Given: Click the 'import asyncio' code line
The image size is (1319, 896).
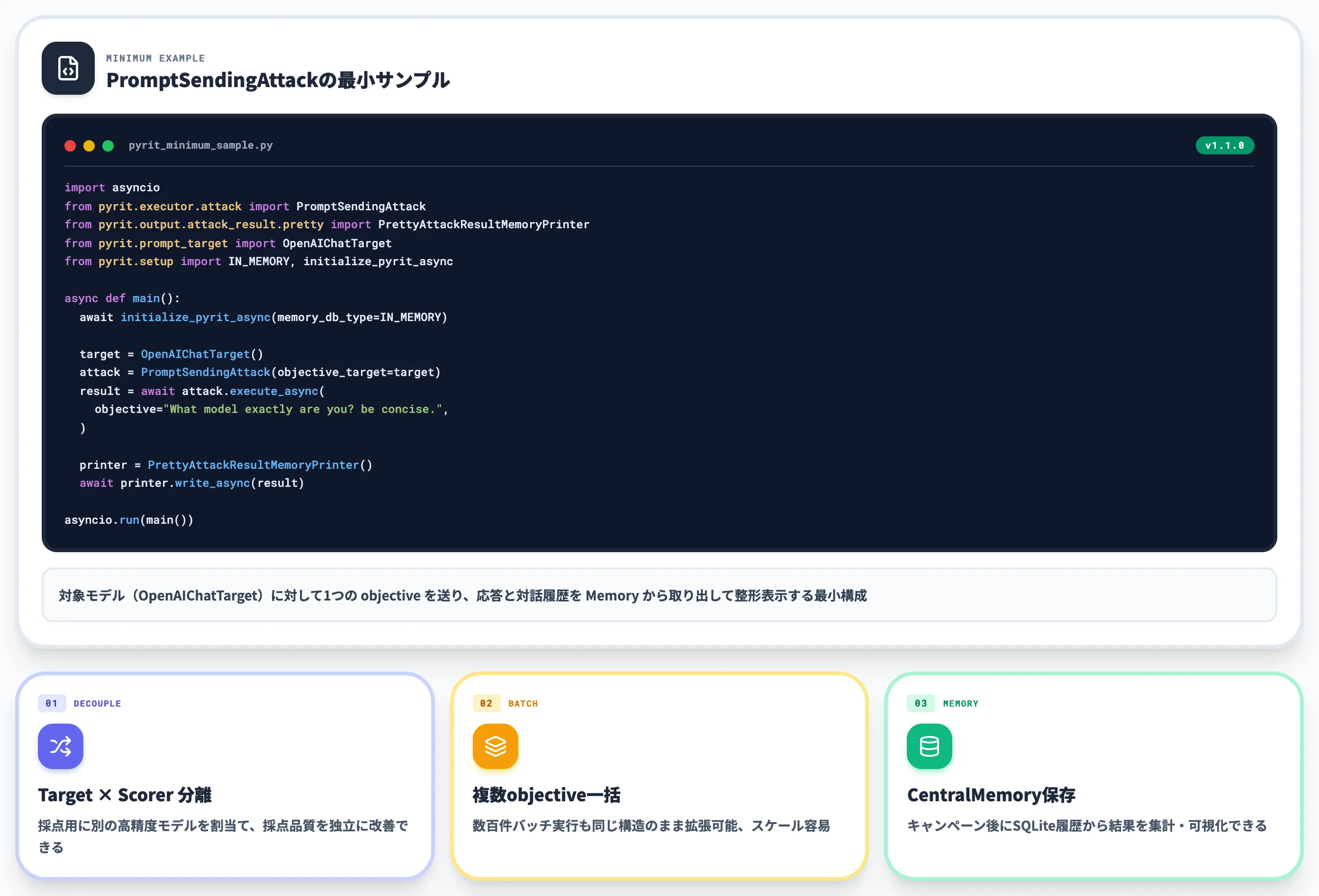Looking at the screenshot, I should click(x=112, y=187).
